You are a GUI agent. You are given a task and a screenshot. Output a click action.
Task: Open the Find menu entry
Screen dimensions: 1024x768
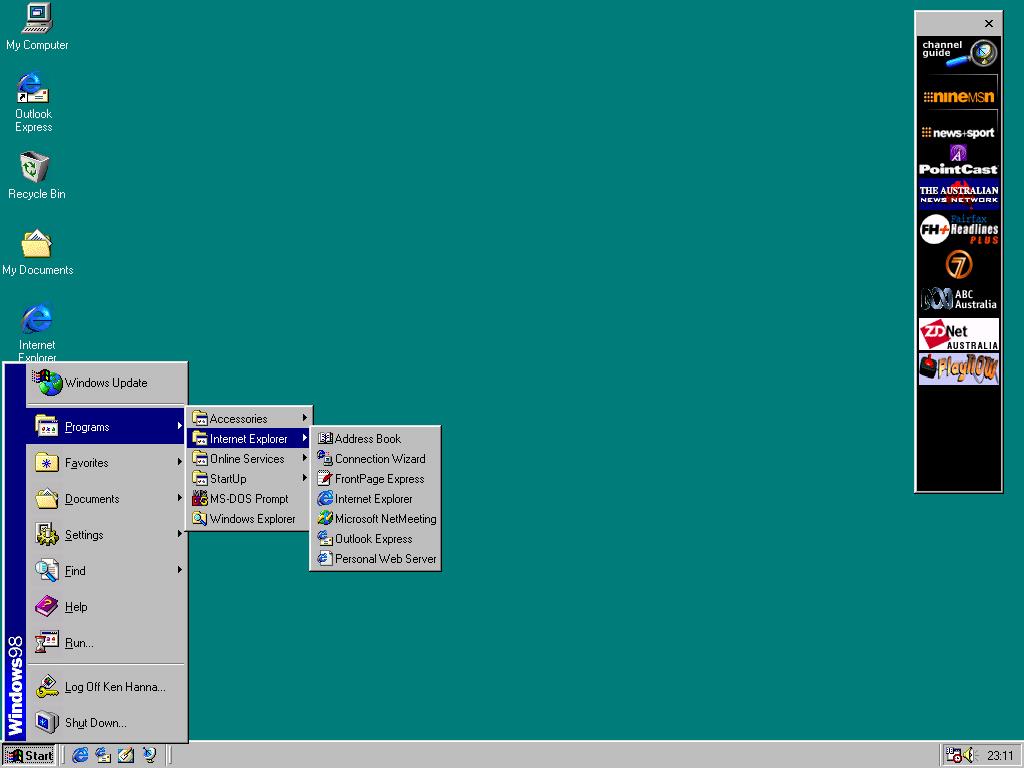coord(105,570)
